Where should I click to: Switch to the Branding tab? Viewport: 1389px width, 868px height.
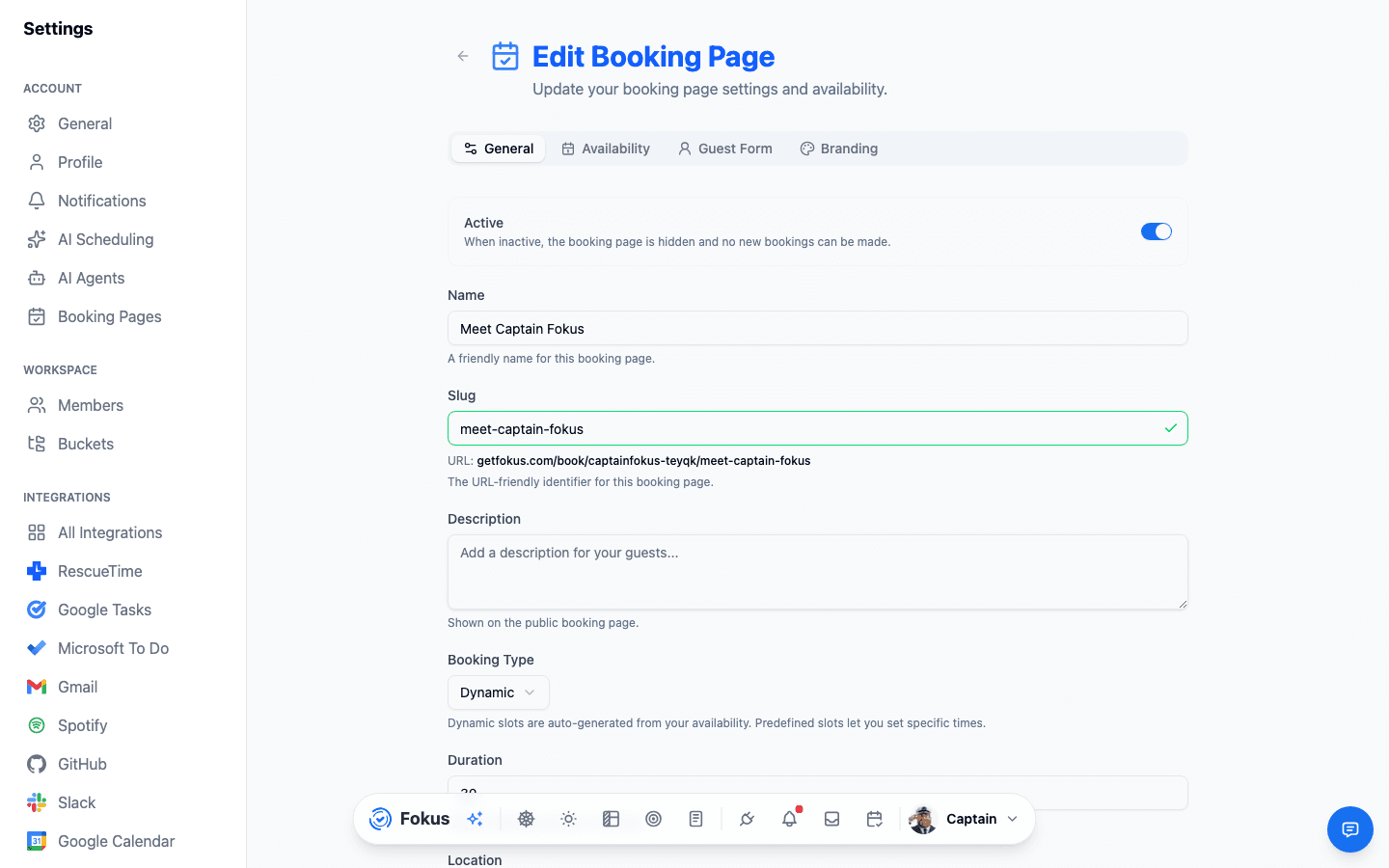839,149
